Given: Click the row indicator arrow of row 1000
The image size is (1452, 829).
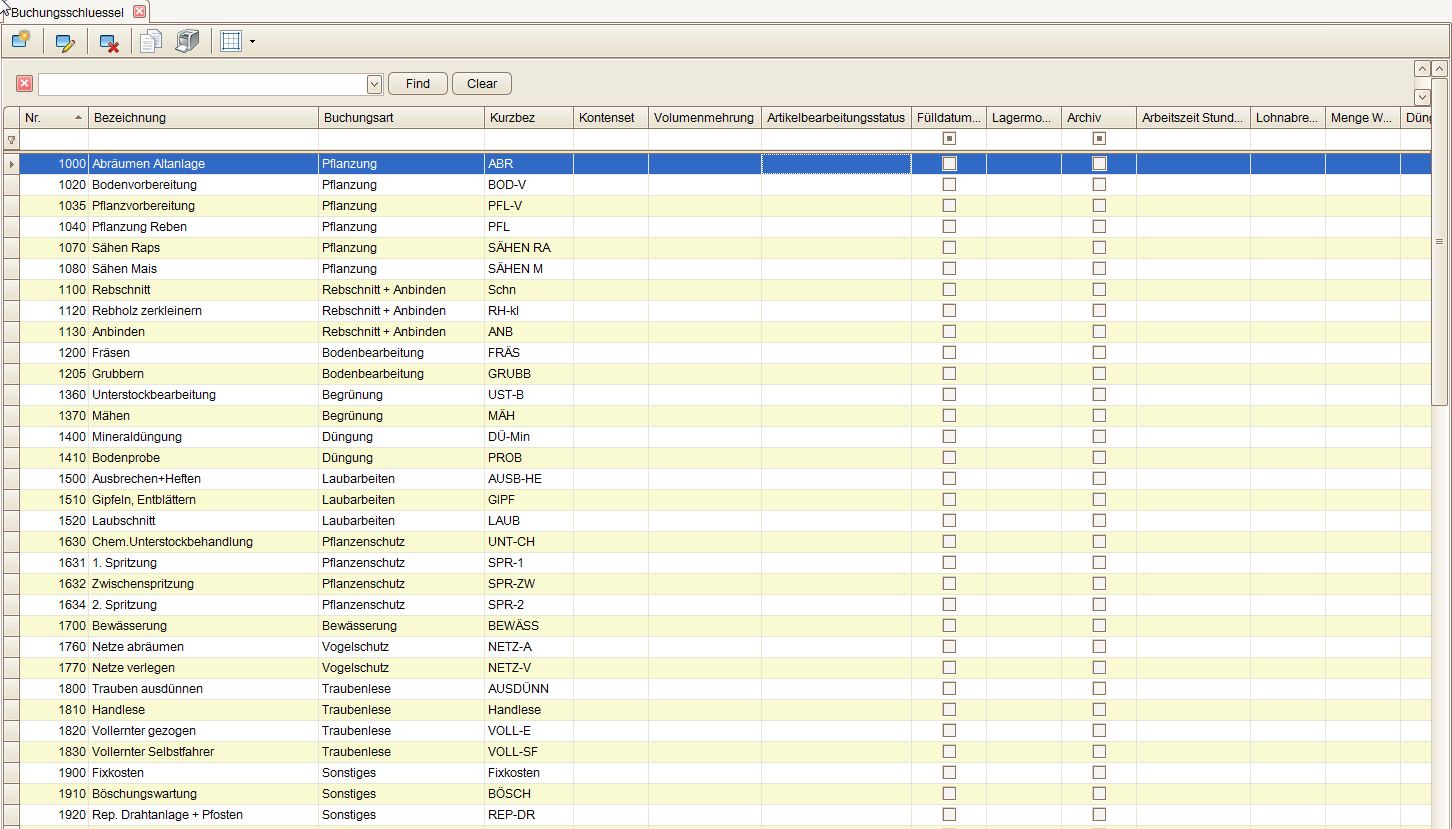Looking at the screenshot, I should [11, 163].
